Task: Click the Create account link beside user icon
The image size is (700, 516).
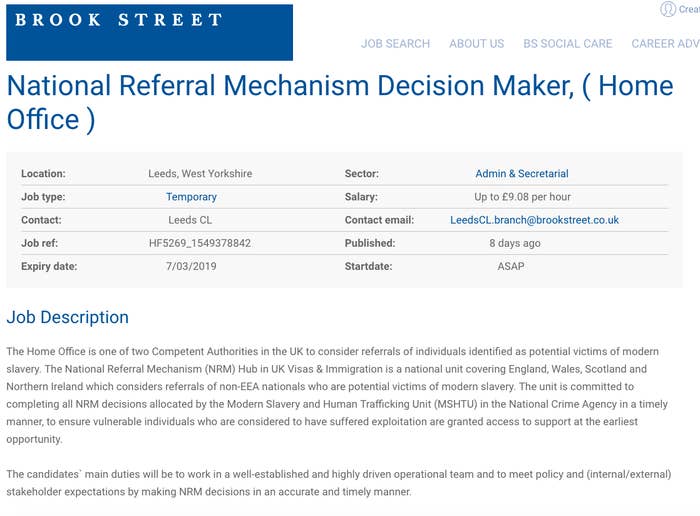Action: click(x=689, y=9)
